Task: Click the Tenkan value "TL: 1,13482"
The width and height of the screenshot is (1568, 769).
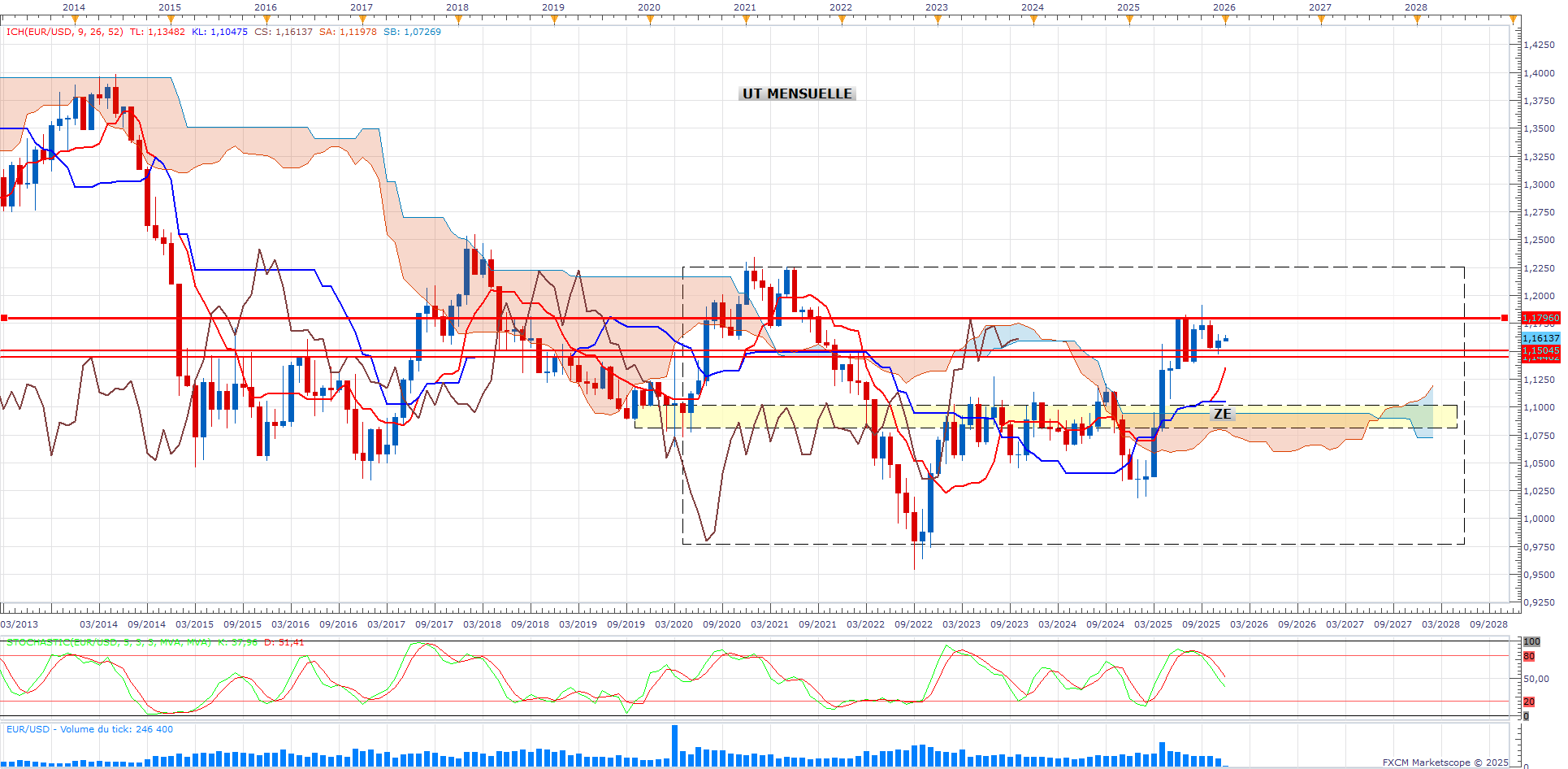Action: 158,32
